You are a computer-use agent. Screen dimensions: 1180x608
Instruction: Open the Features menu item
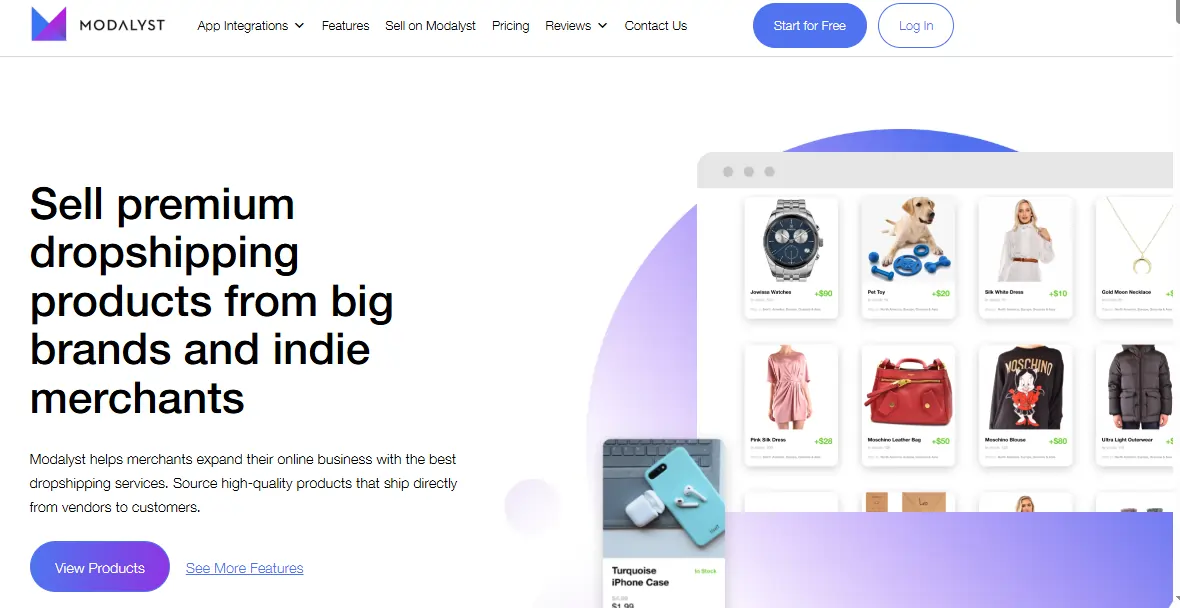click(x=345, y=26)
